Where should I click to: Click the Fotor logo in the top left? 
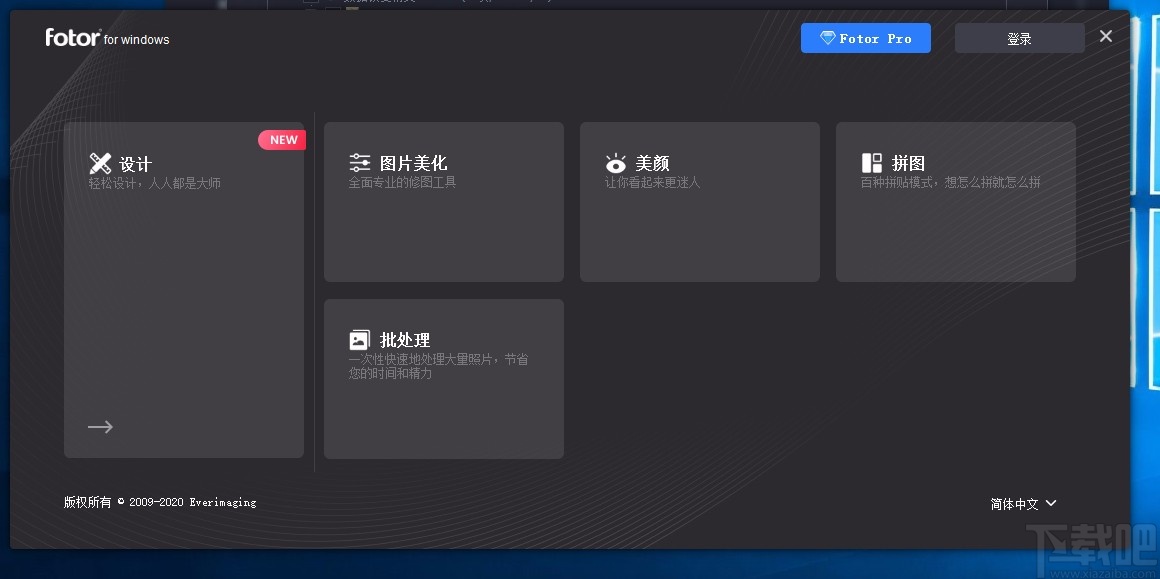73,38
